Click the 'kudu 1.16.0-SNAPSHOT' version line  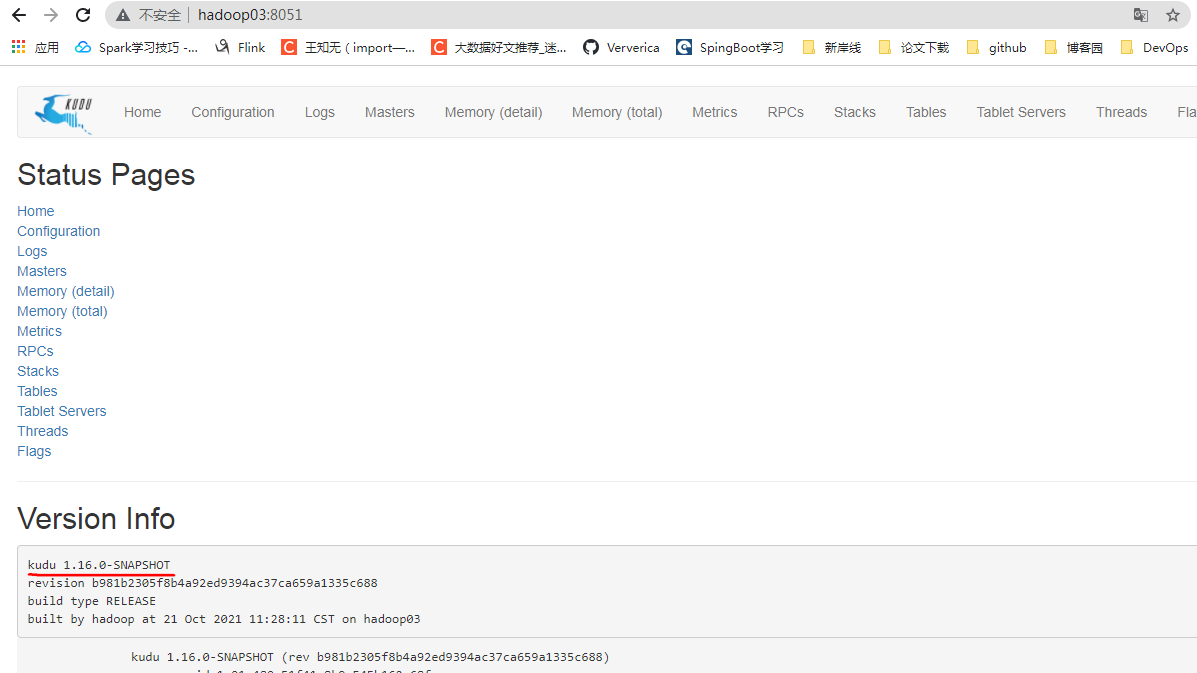click(99, 565)
